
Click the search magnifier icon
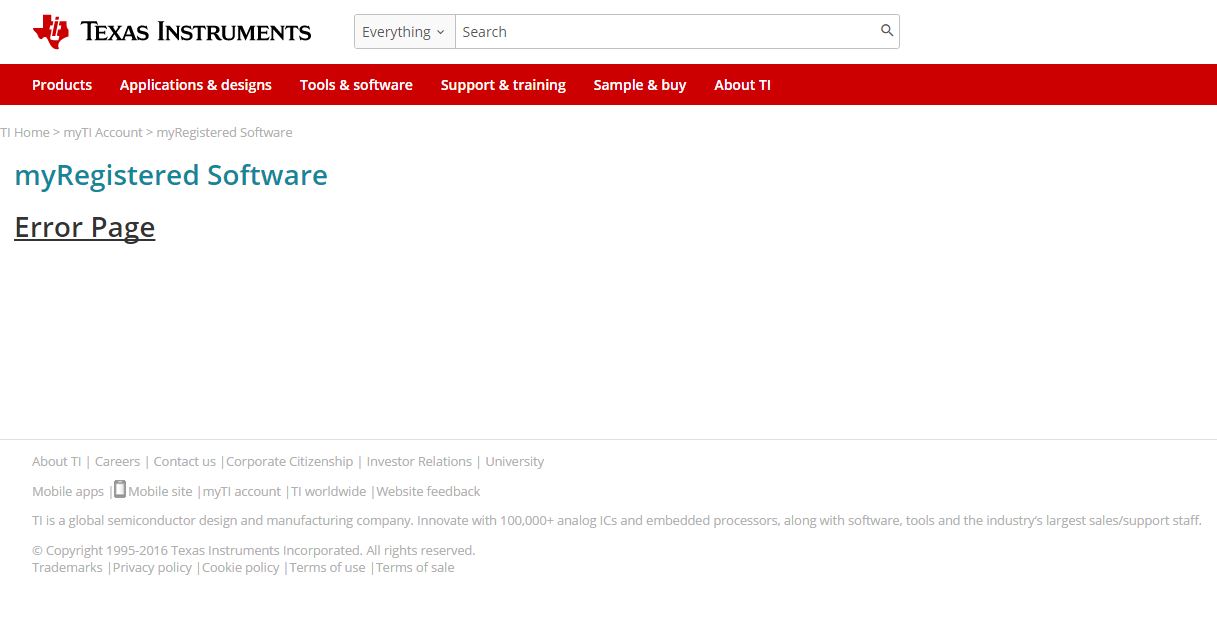(x=887, y=31)
